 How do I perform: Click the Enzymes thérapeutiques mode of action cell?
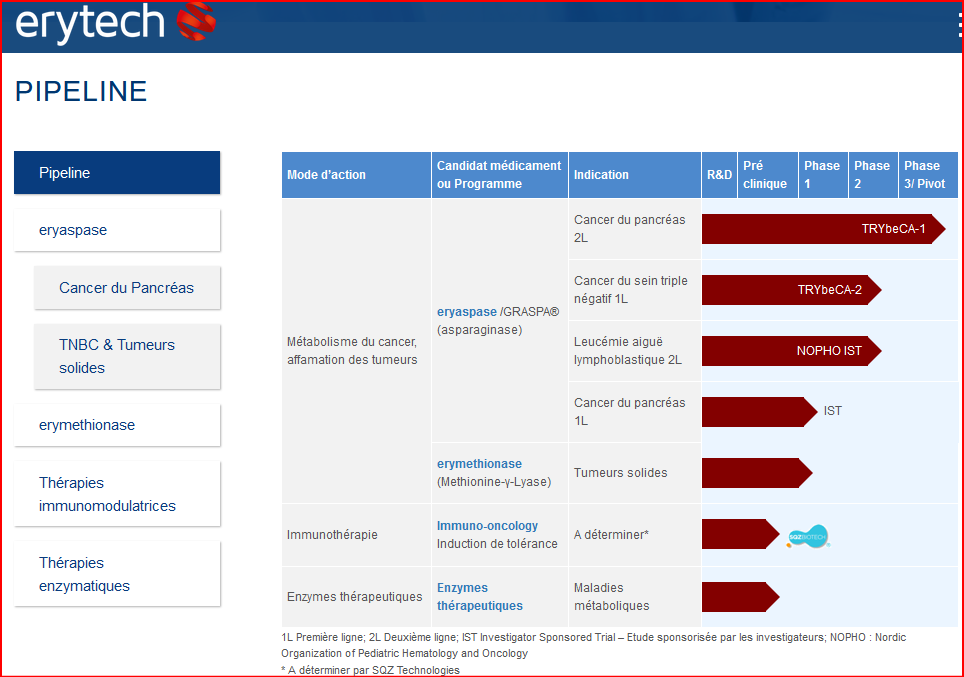357,596
